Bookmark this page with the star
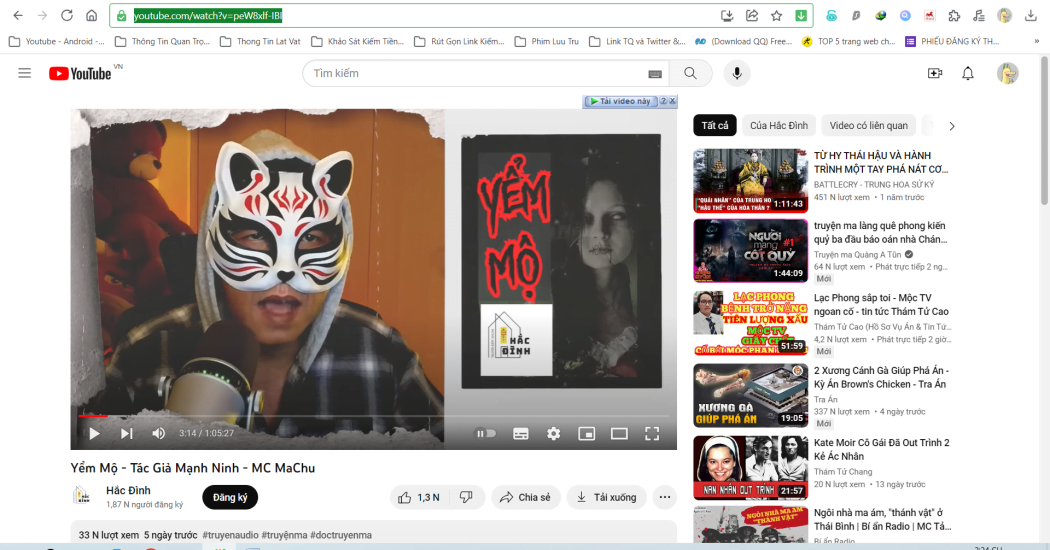 pyautogui.click(x=776, y=15)
